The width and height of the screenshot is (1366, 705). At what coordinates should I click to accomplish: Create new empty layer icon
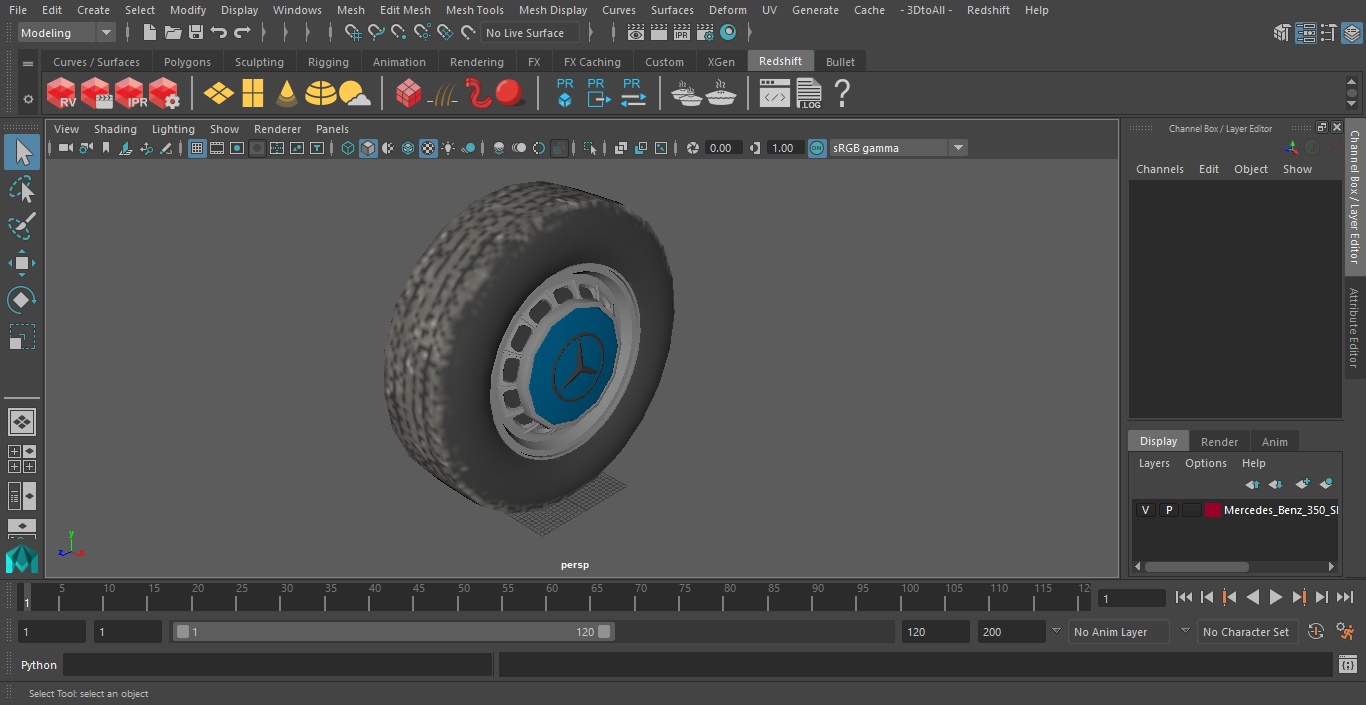(1302, 484)
